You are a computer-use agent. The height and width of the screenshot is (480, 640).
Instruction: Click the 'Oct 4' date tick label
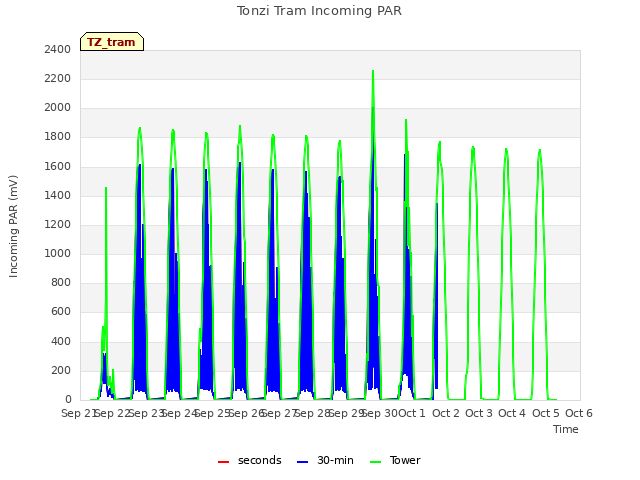pos(512,413)
